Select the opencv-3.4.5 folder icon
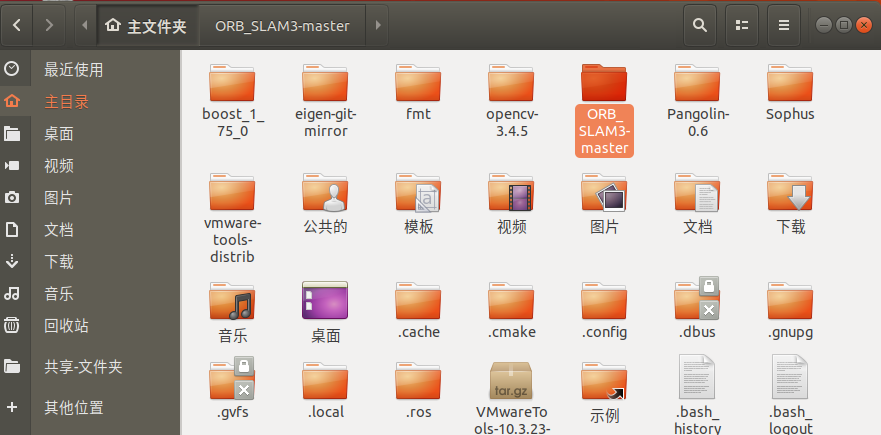The image size is (881, 435). tap(511, 82)
